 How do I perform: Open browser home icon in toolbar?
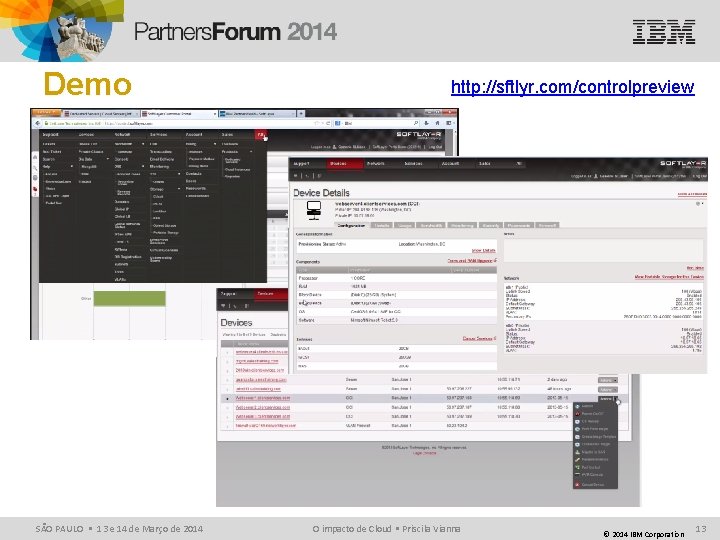(x=437, y=123)
